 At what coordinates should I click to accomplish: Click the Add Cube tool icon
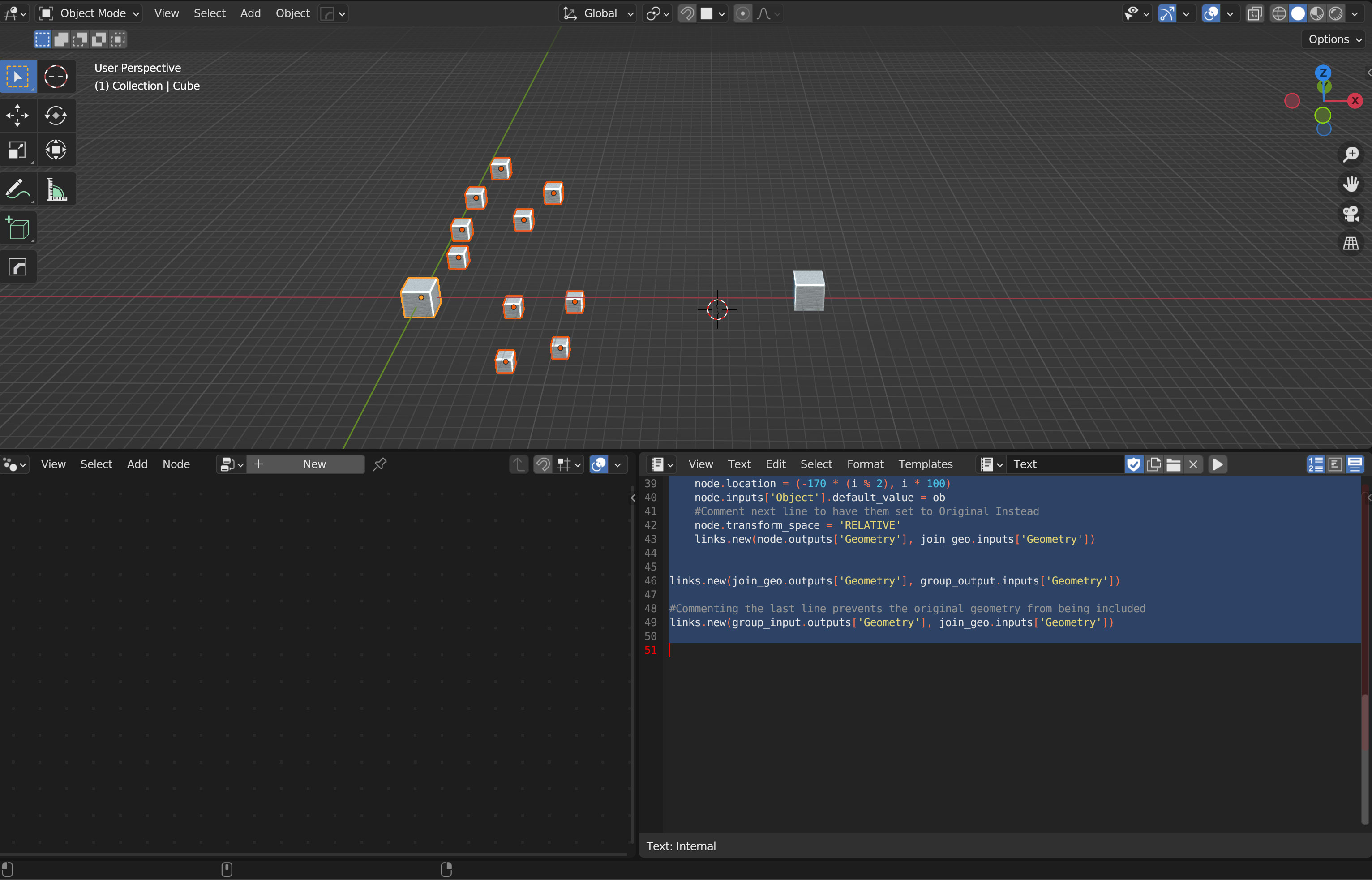tap(19, 228)
